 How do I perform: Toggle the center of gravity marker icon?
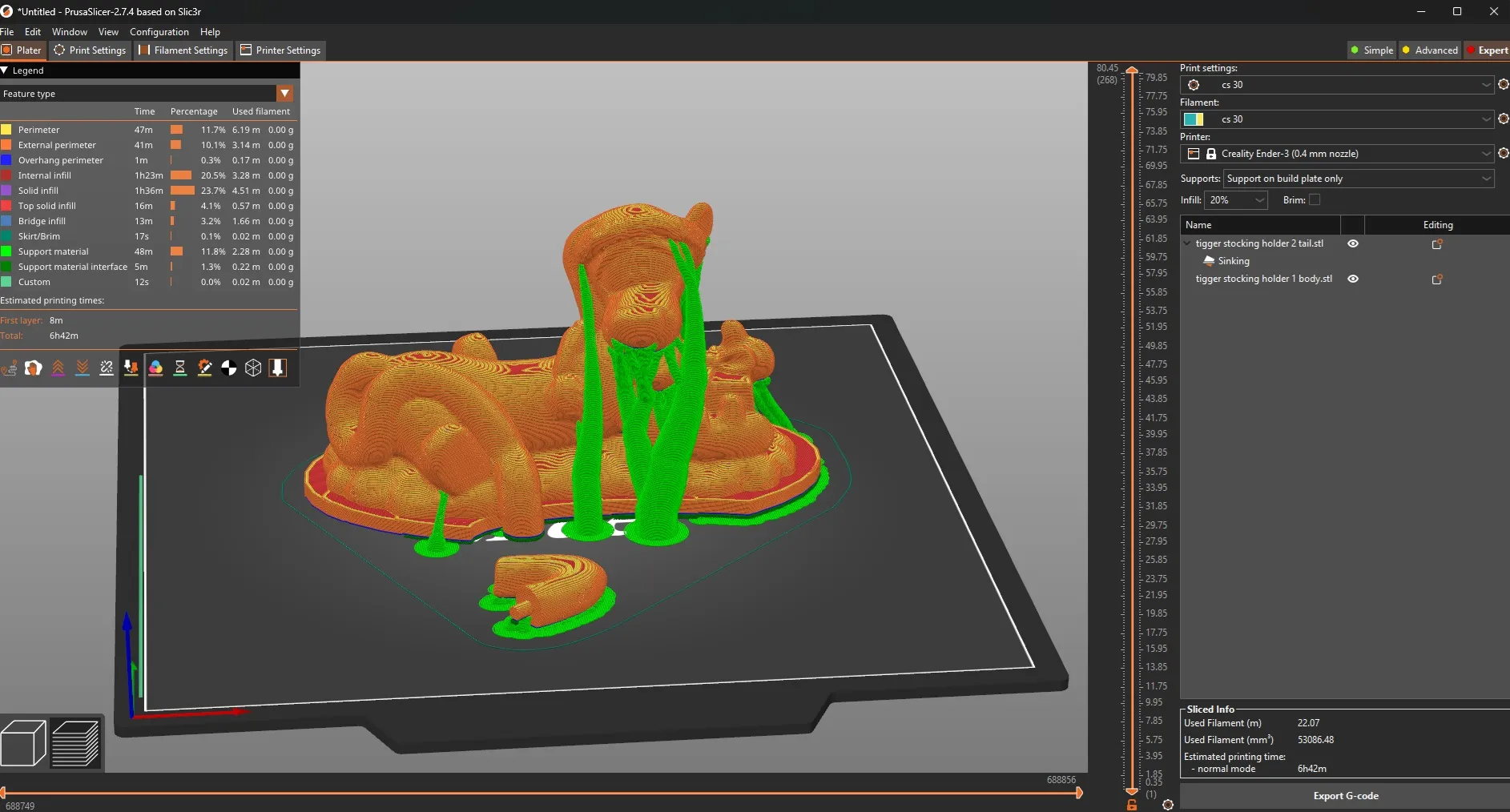(229, 368)
